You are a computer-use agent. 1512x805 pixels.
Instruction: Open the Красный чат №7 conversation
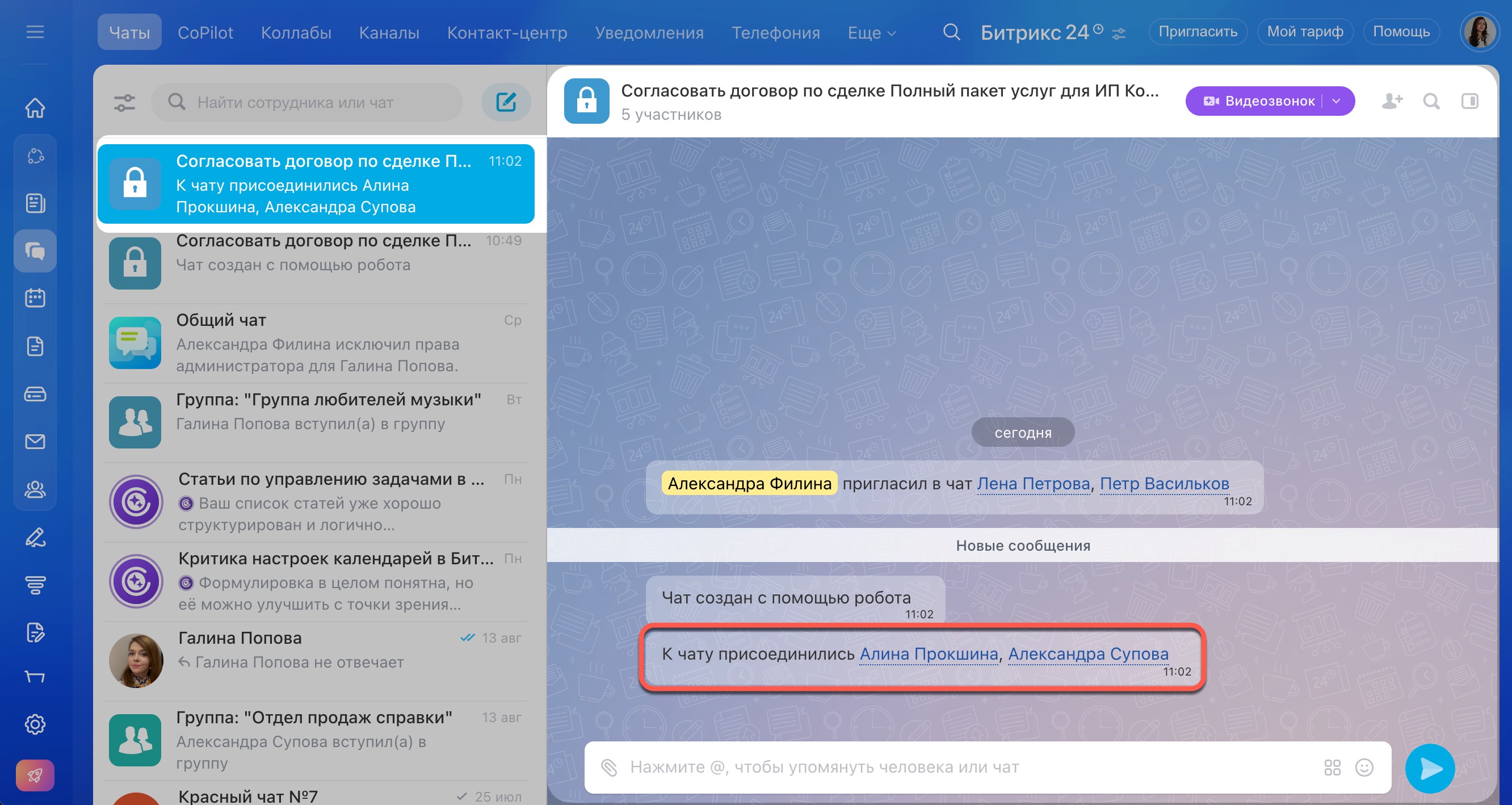click(316, 794)
